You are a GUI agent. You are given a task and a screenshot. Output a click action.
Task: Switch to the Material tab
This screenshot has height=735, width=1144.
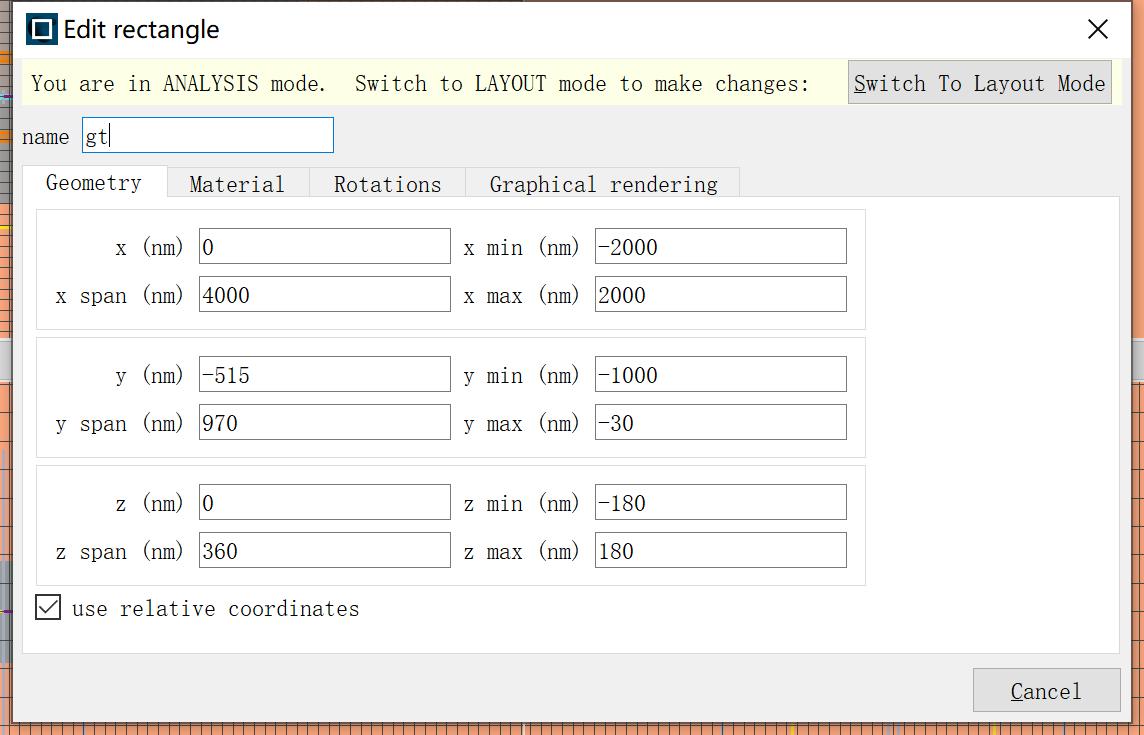pyautogui.click(x=237, y=184)
